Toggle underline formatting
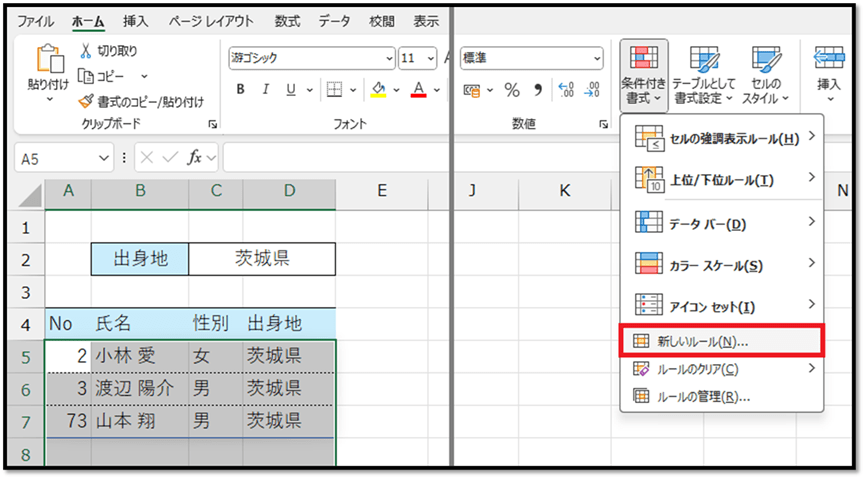Screen dimensions: 864x478 coord(291,90)
